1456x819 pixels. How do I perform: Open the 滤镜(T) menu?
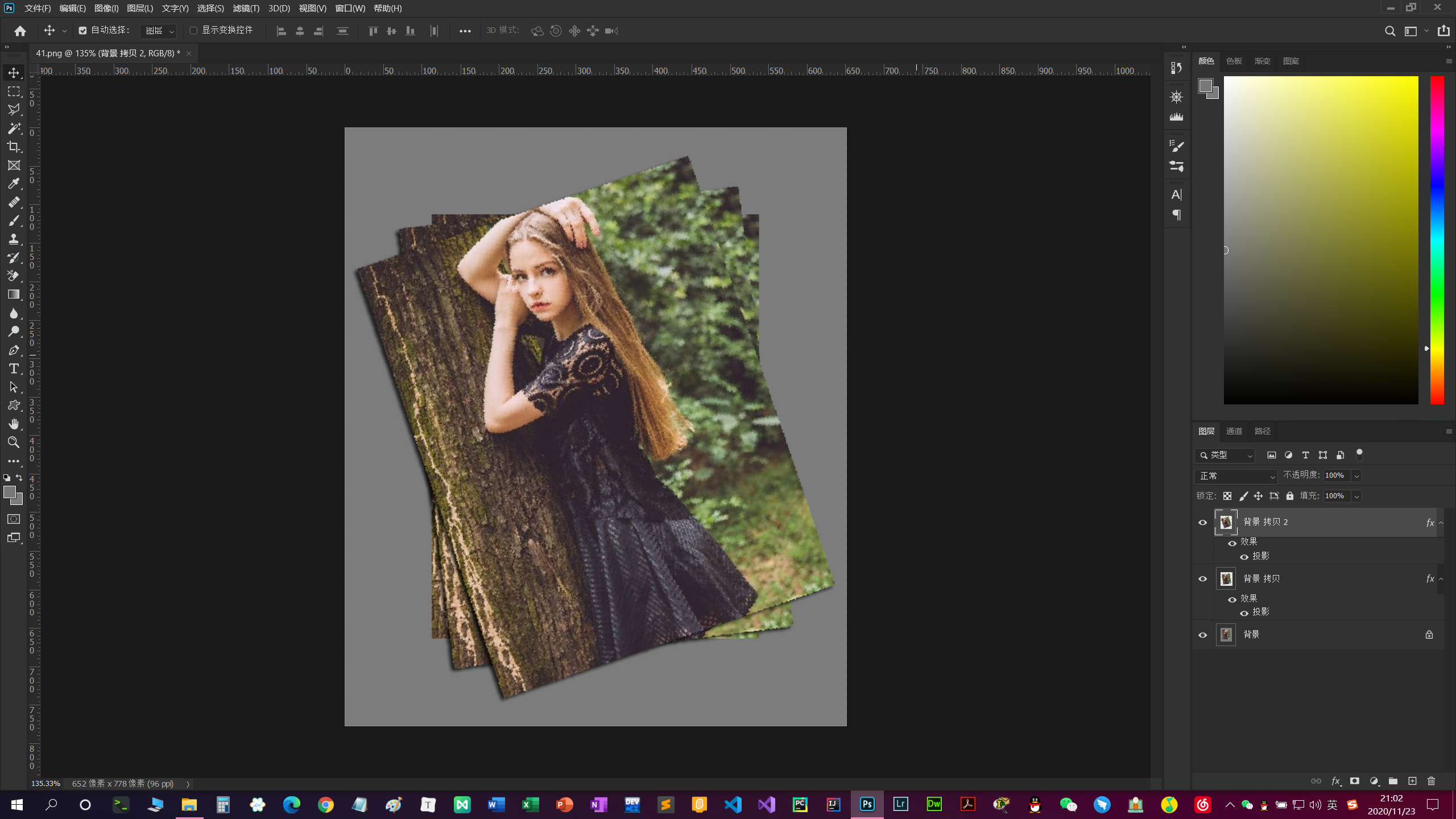[x=246, y=8]
